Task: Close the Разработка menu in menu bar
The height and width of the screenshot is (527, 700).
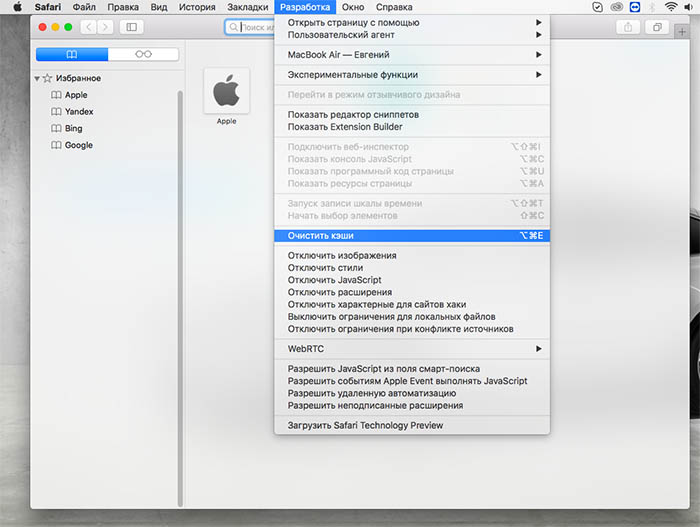Action: 305,7
